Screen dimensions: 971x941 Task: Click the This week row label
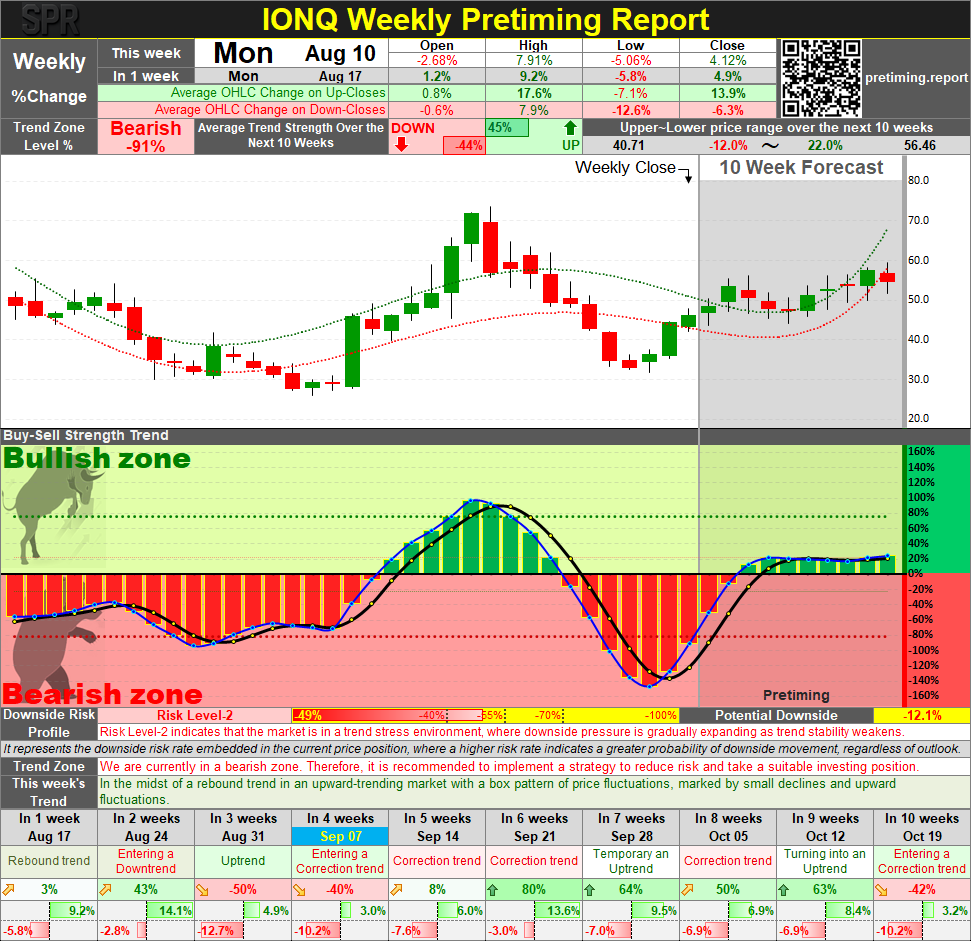[146, 53]
